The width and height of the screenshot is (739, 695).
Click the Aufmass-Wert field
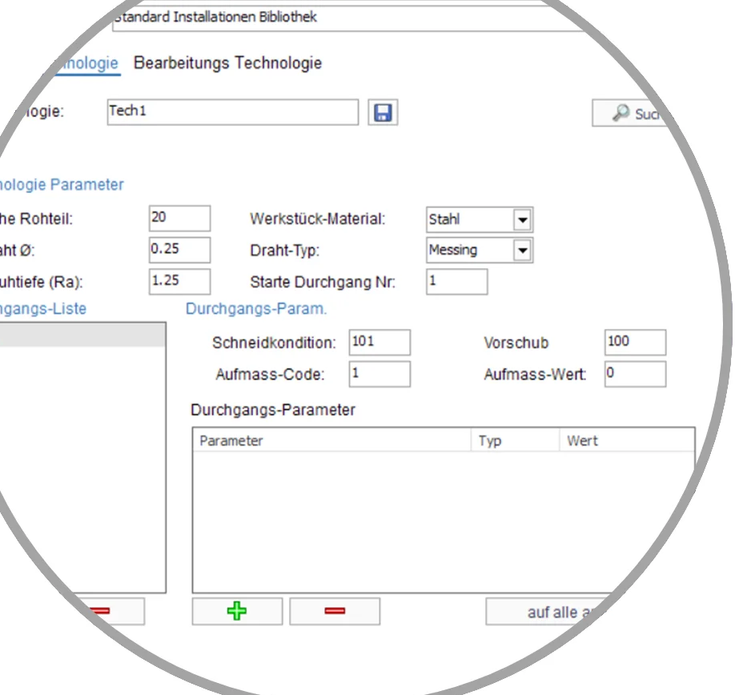(x=635, y=374)
